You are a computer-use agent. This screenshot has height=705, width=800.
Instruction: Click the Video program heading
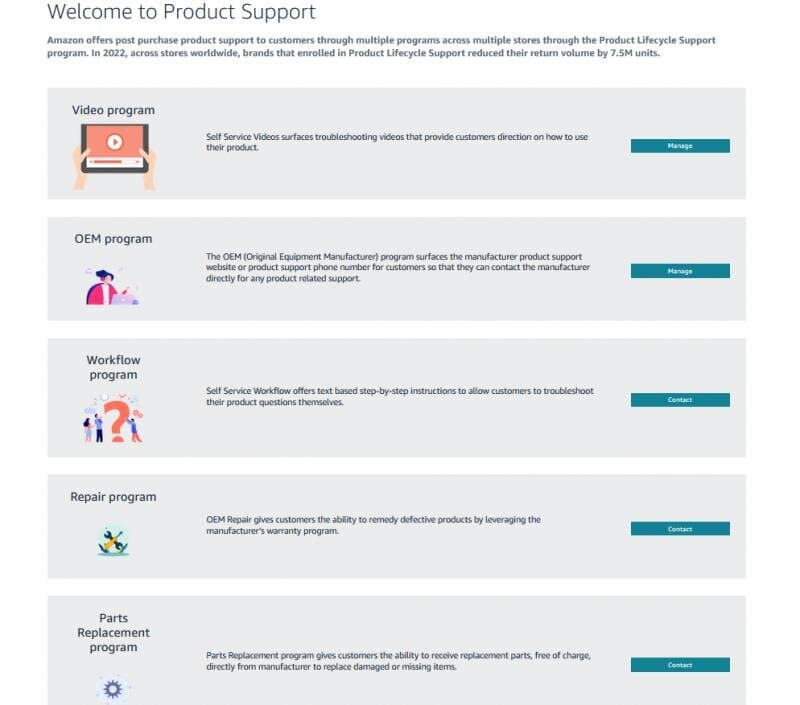coord(113,110)
